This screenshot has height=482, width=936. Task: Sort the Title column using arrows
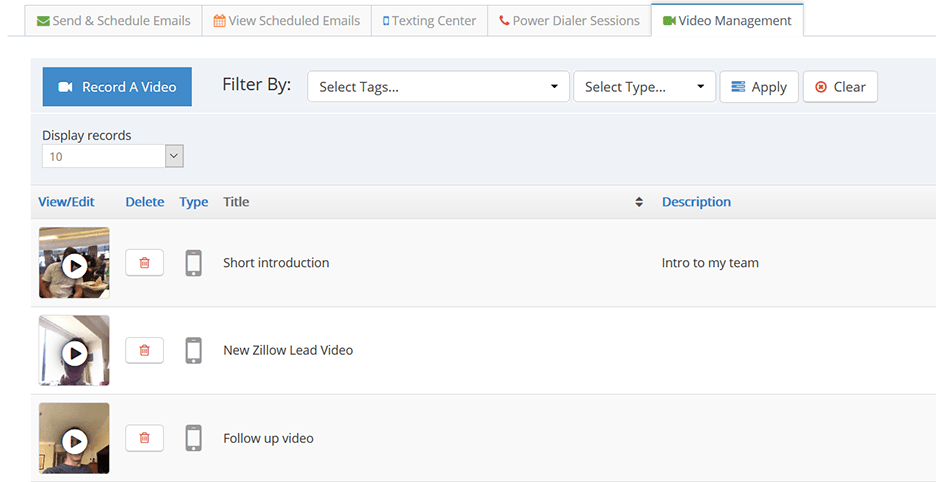(639, 202)
